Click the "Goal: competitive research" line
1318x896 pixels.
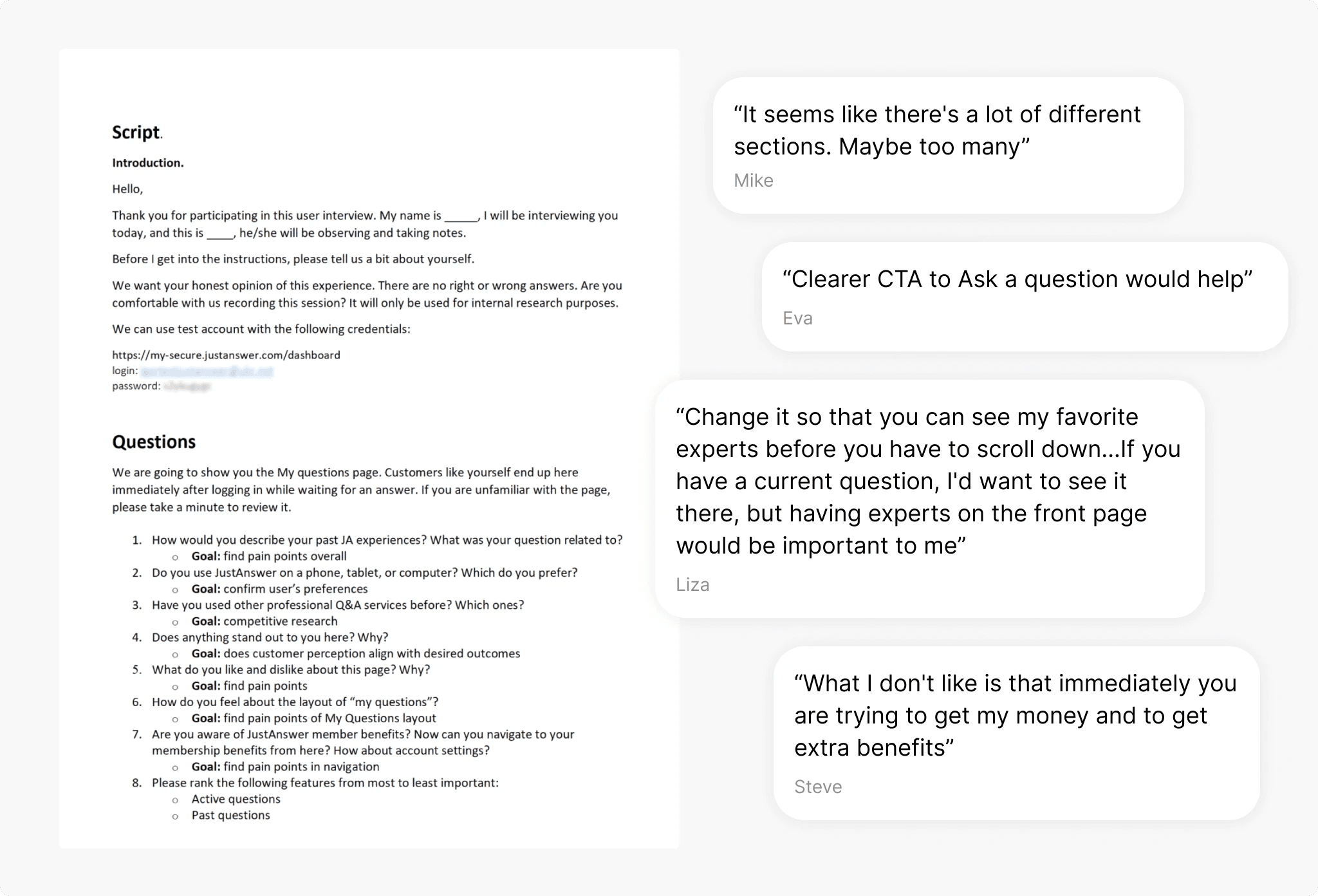pos(265,621)
